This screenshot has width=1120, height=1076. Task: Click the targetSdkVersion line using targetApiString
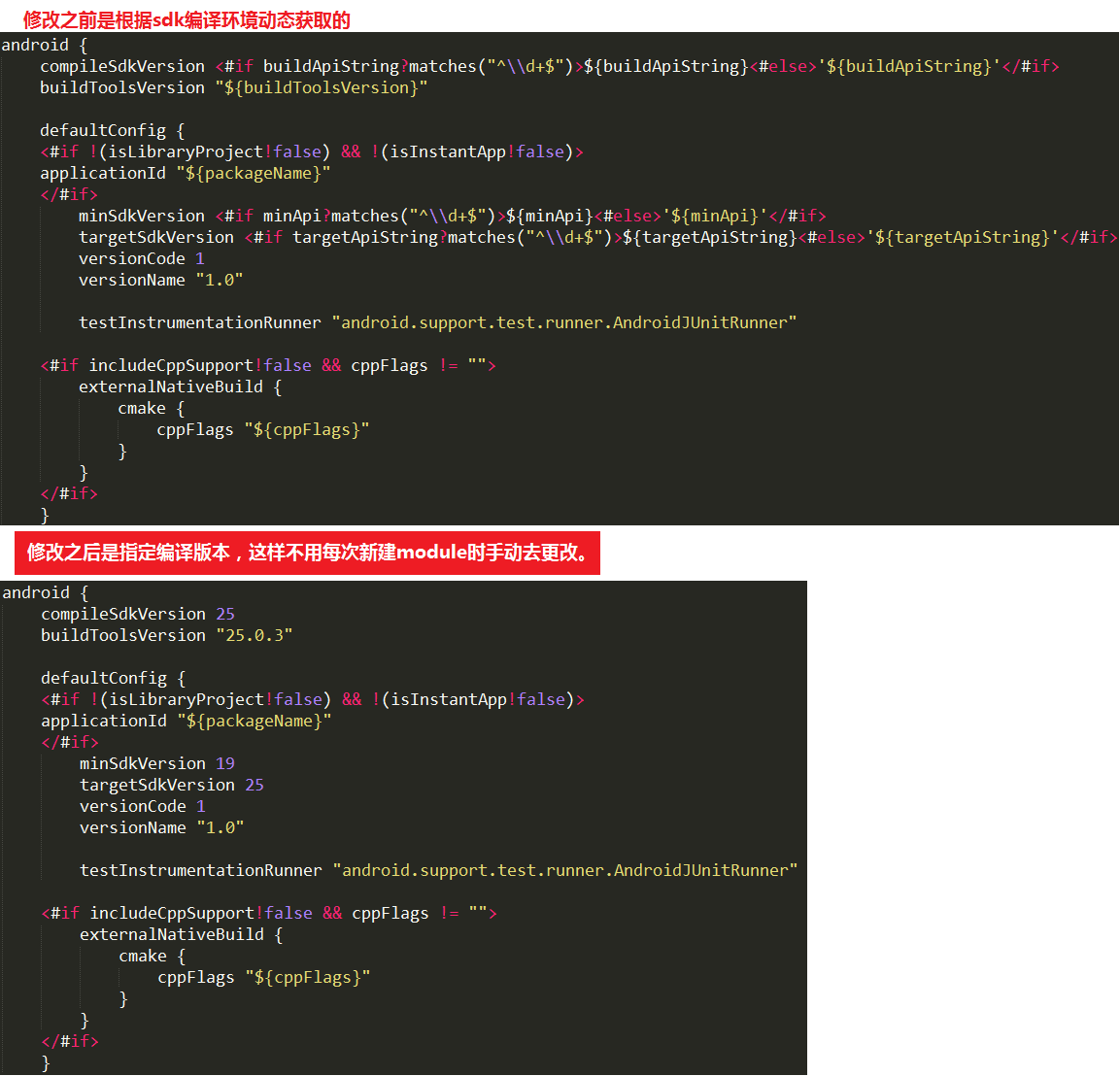coord(597,237)
